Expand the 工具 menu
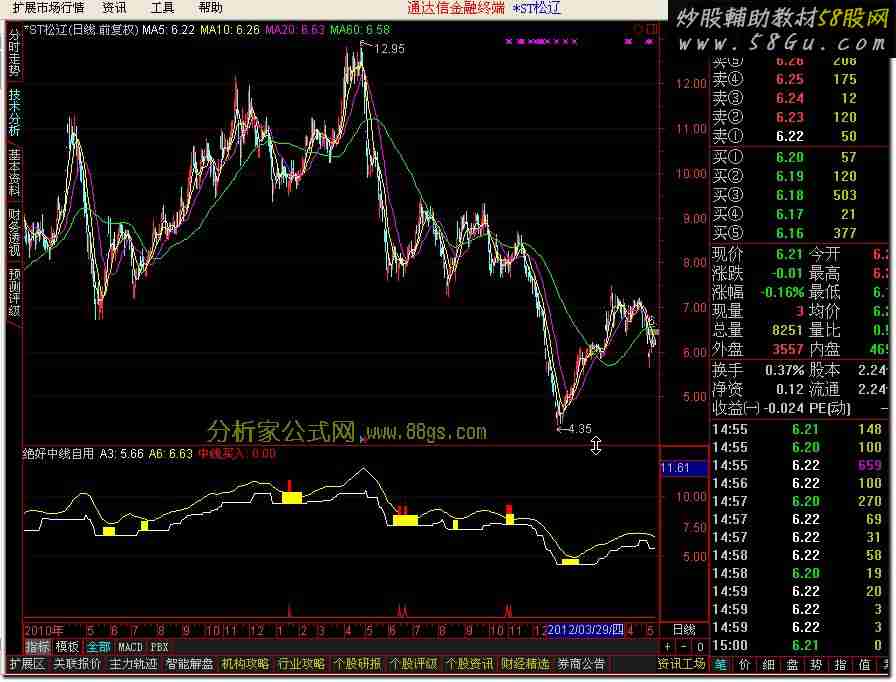896x682 pixels. click(x=162, y=7)
